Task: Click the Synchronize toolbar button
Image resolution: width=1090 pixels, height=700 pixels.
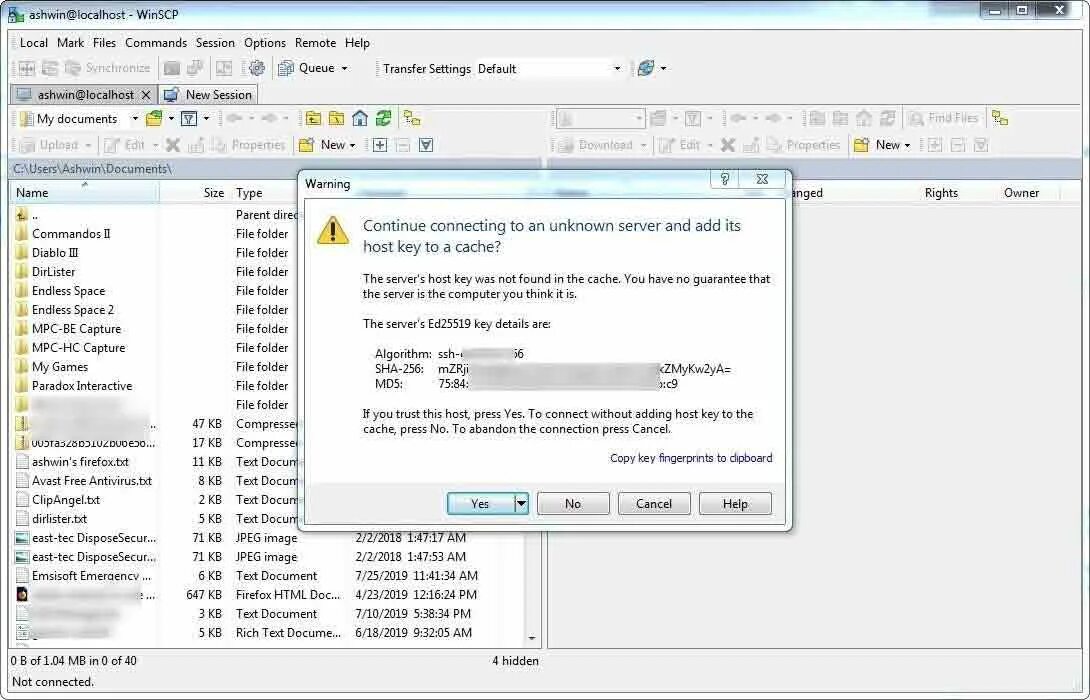Action: (108, 68)
